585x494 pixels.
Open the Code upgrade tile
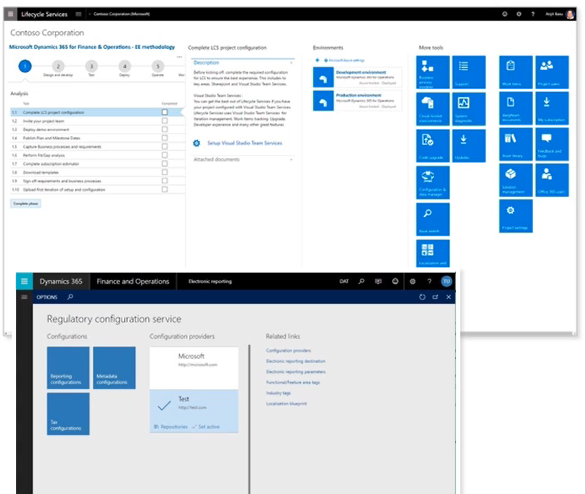pos(433,146)
